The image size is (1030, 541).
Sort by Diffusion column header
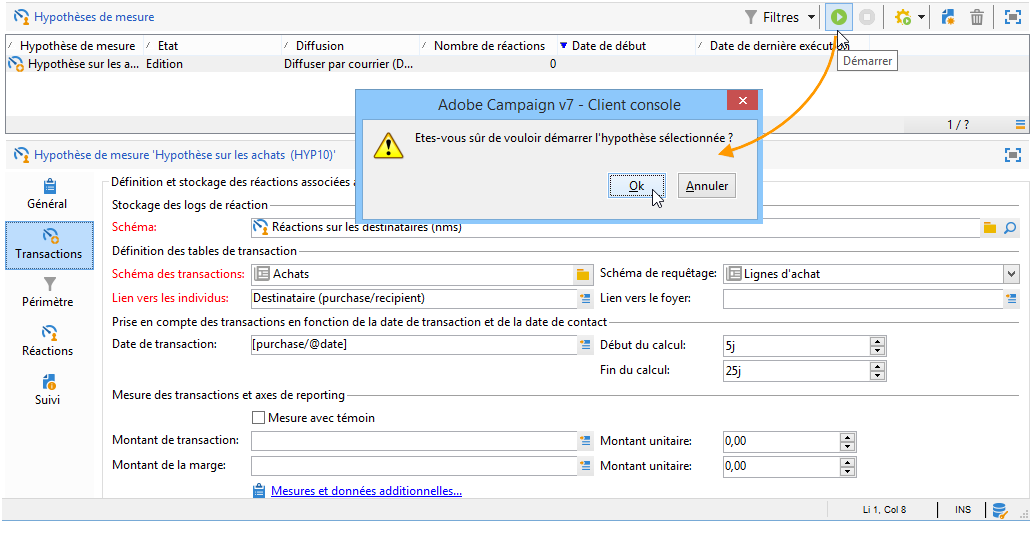[x=319, y=46]
